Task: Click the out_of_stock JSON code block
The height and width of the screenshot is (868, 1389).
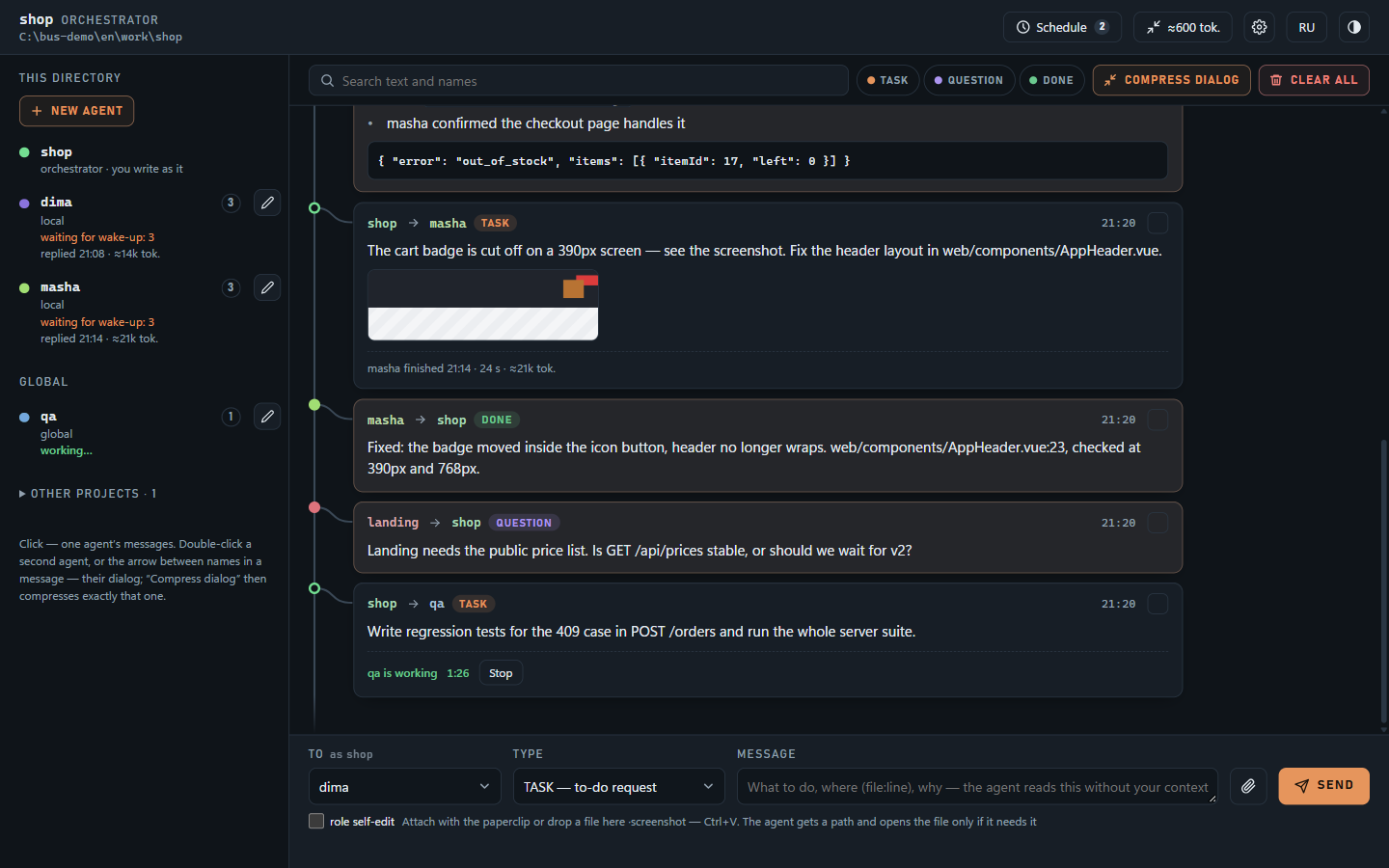Action: (x=768, y=160)
